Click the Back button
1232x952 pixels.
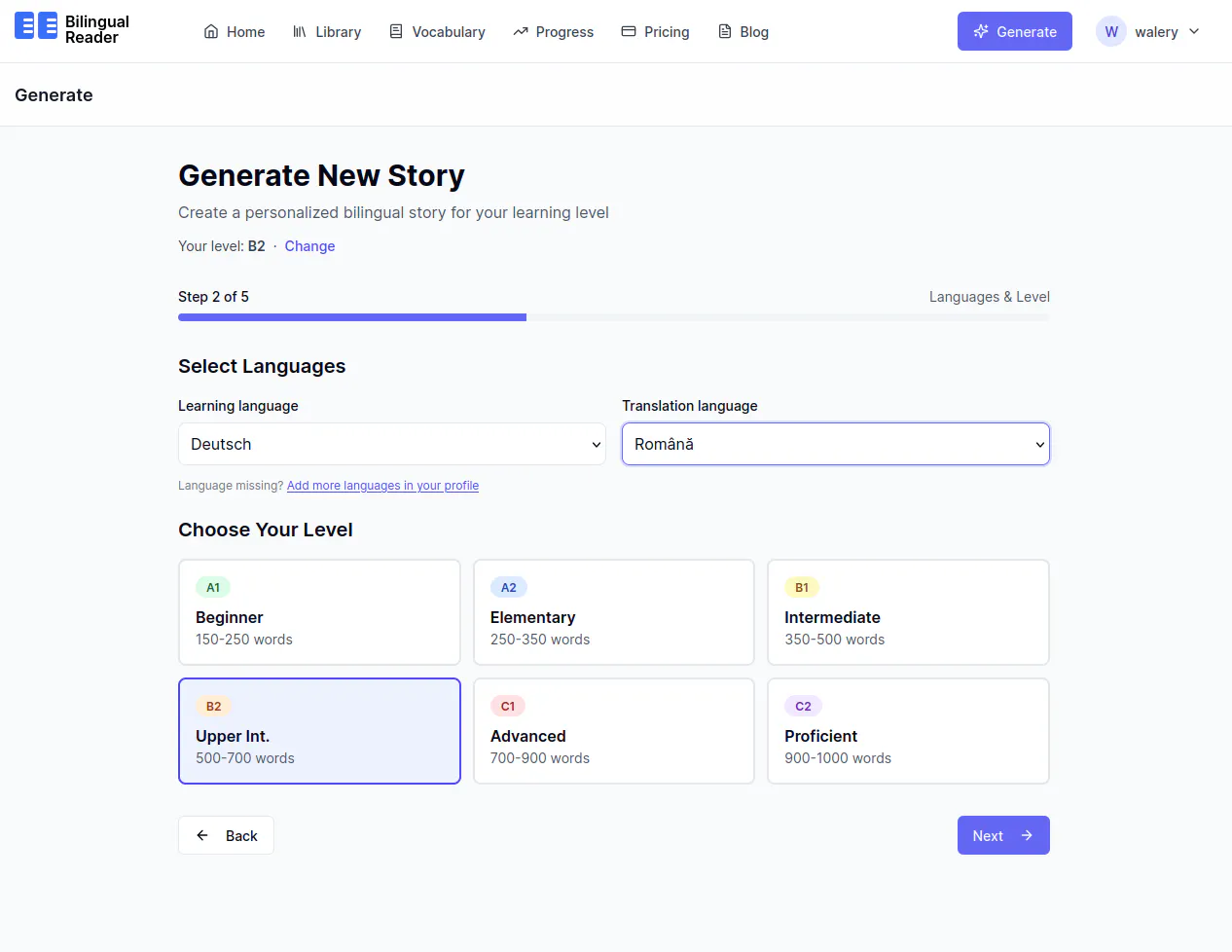pyautogui.click(x=226, y=835)
